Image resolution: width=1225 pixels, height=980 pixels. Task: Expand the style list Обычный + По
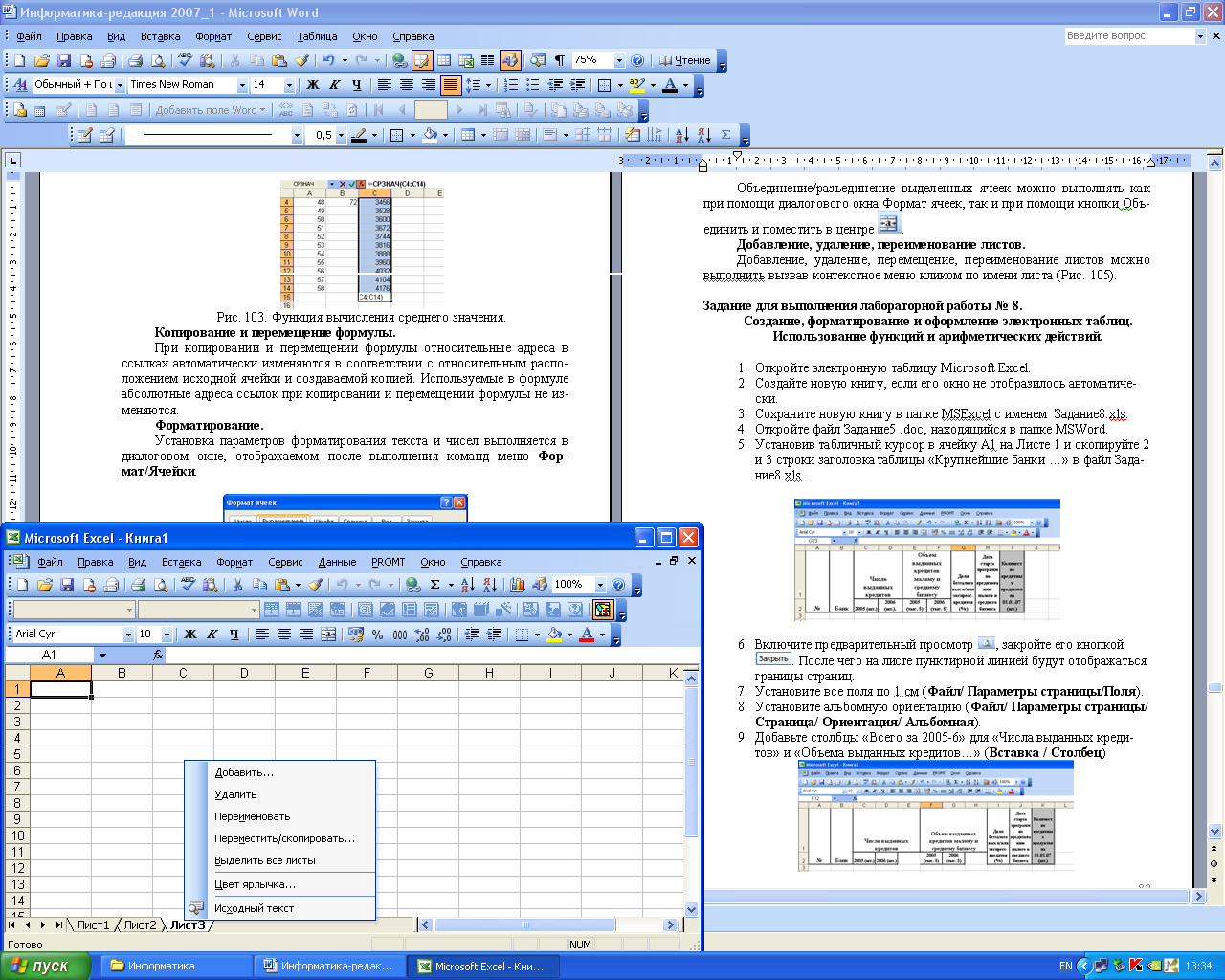120,85
